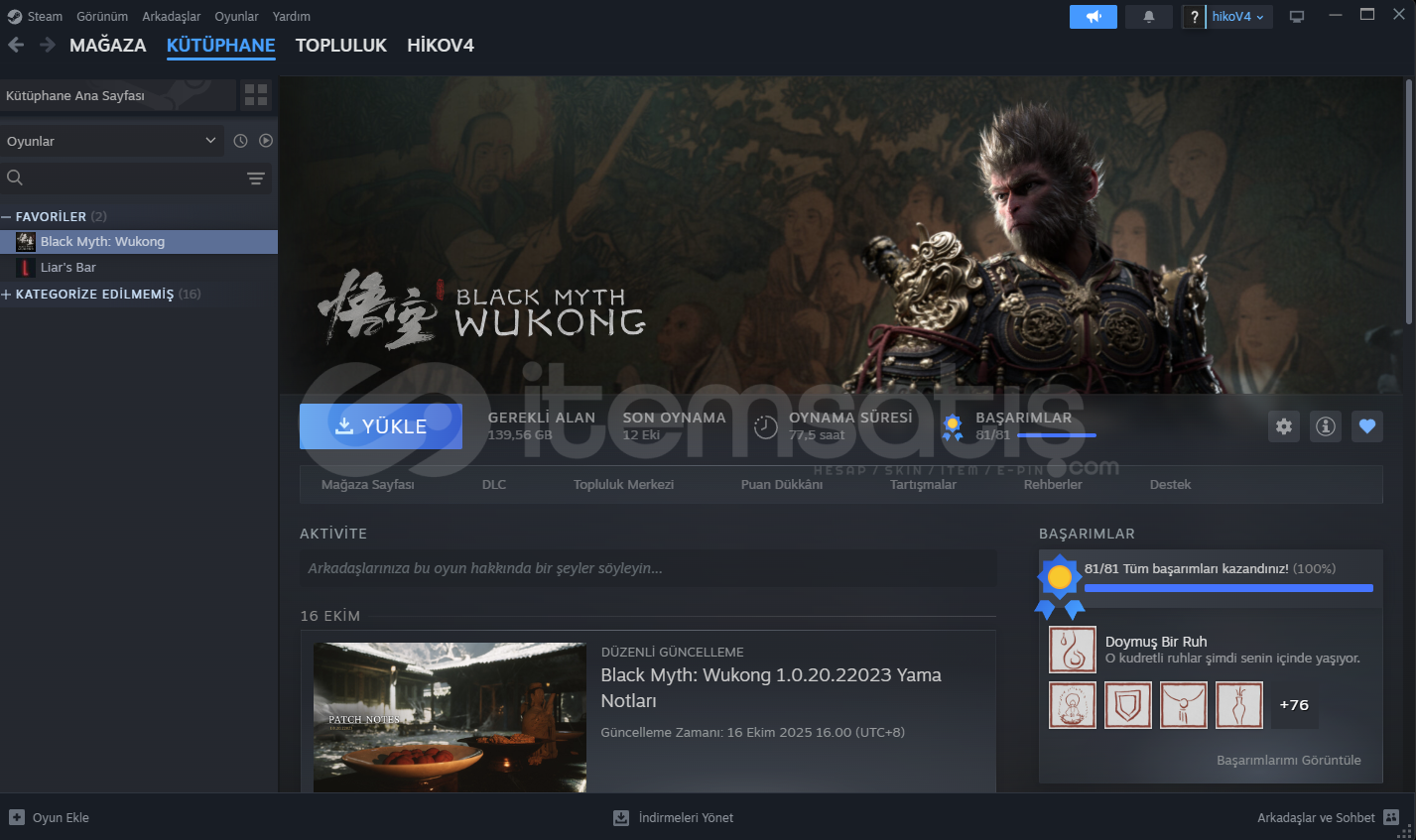This screenshot has width=1416, height=840.
Task: Toggle favorite heart for Black Myth: Wukong
Action: tap(1367, 426)
